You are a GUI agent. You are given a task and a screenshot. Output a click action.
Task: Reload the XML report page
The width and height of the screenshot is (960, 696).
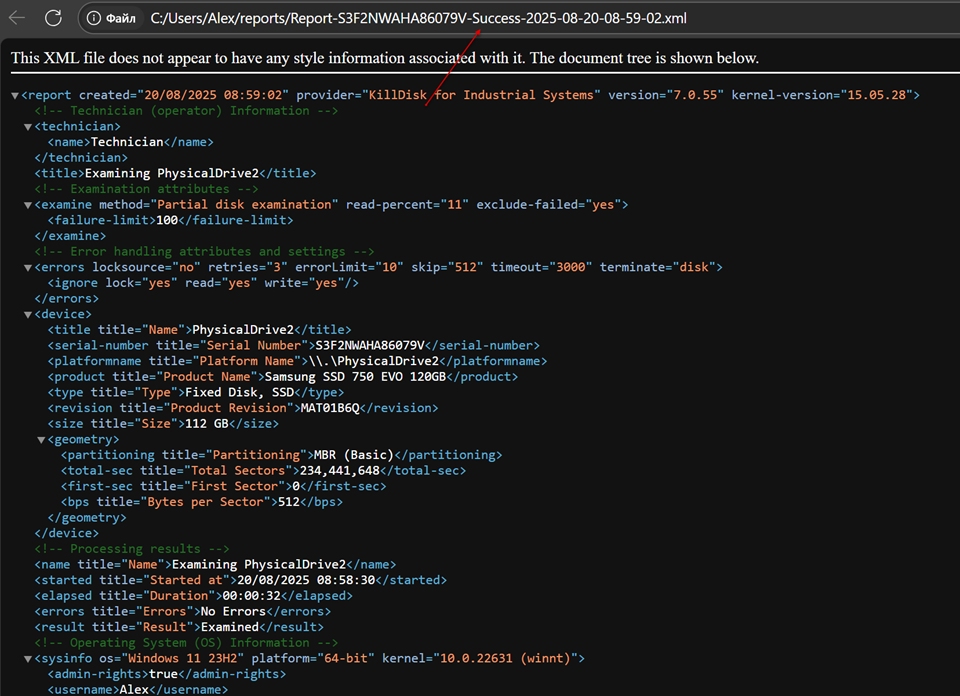click(x=53, y=18)
